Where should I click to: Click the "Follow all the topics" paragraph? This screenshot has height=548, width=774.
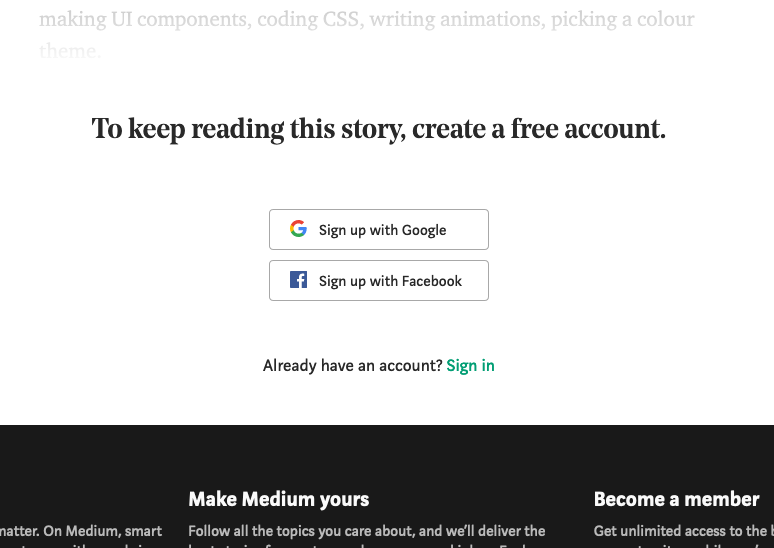(366, 531)
